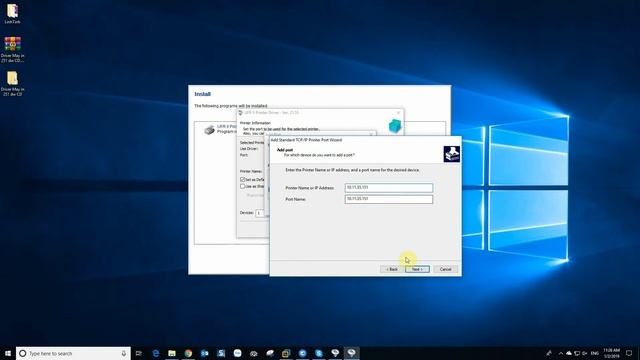Viewport: 640px width, 360px height.
Task: Click the Port Name text field
Action: pyautogui.click(x=389, y=199)
